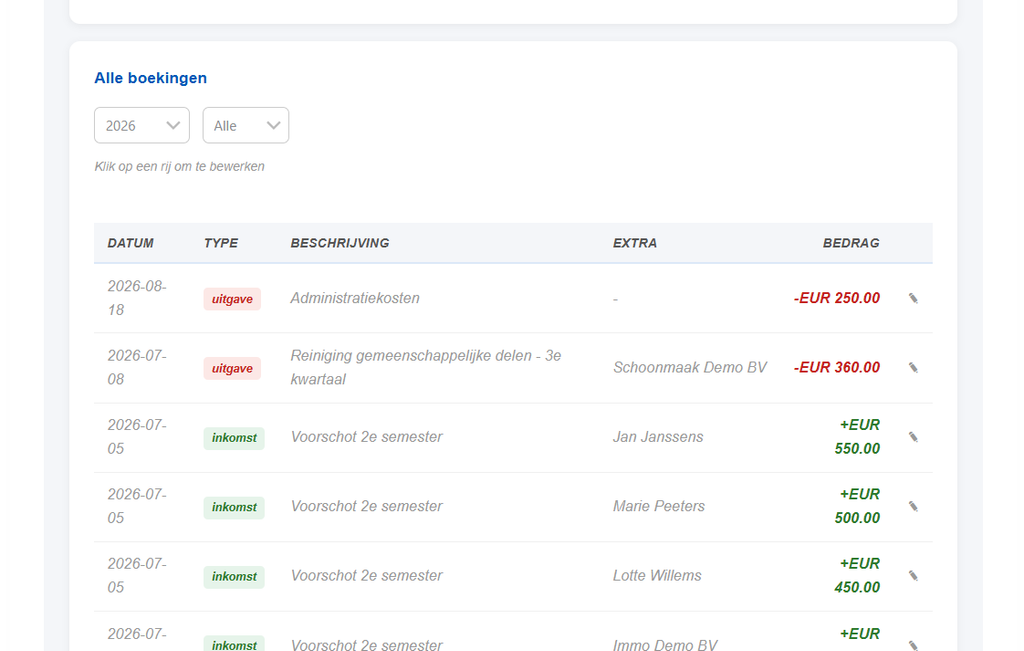This screenshot has width=1024, height=651.
Task: Open the 2026 year dropdown
Action: [142, 125]
